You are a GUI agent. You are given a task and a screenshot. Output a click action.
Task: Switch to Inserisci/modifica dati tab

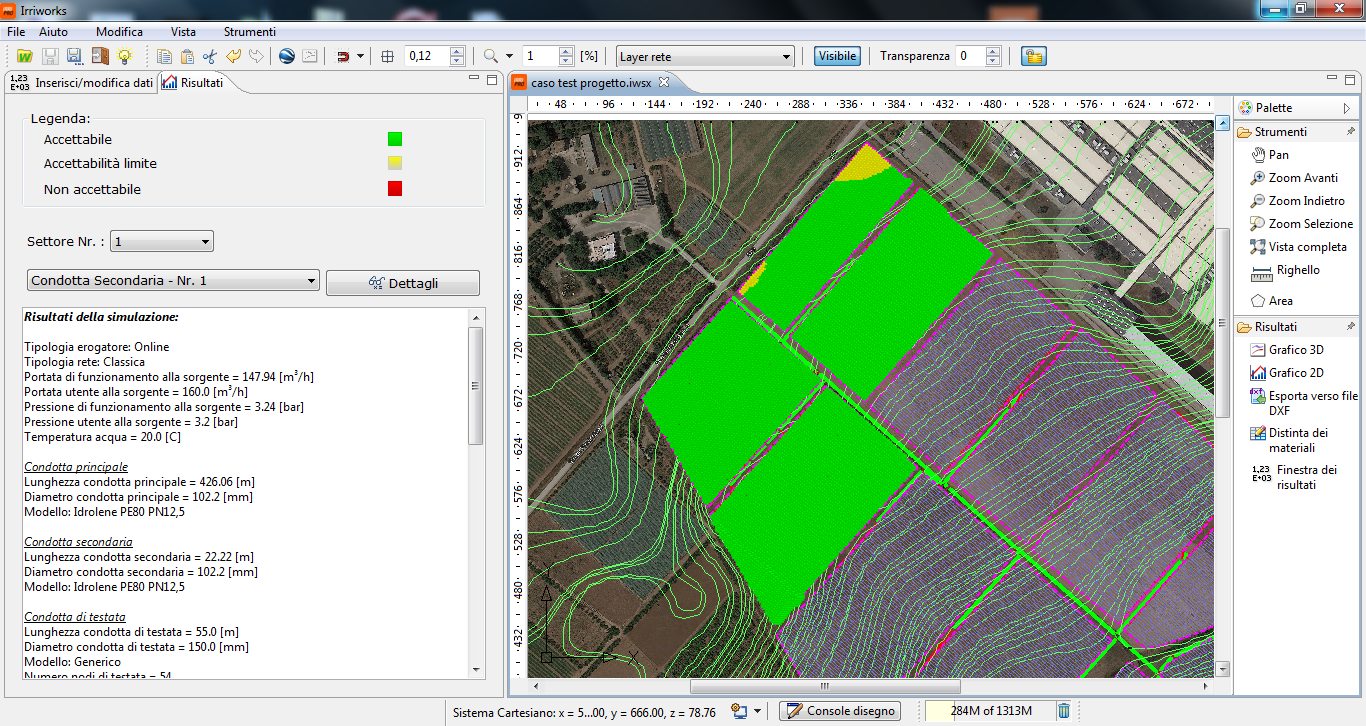click(85, 83)
